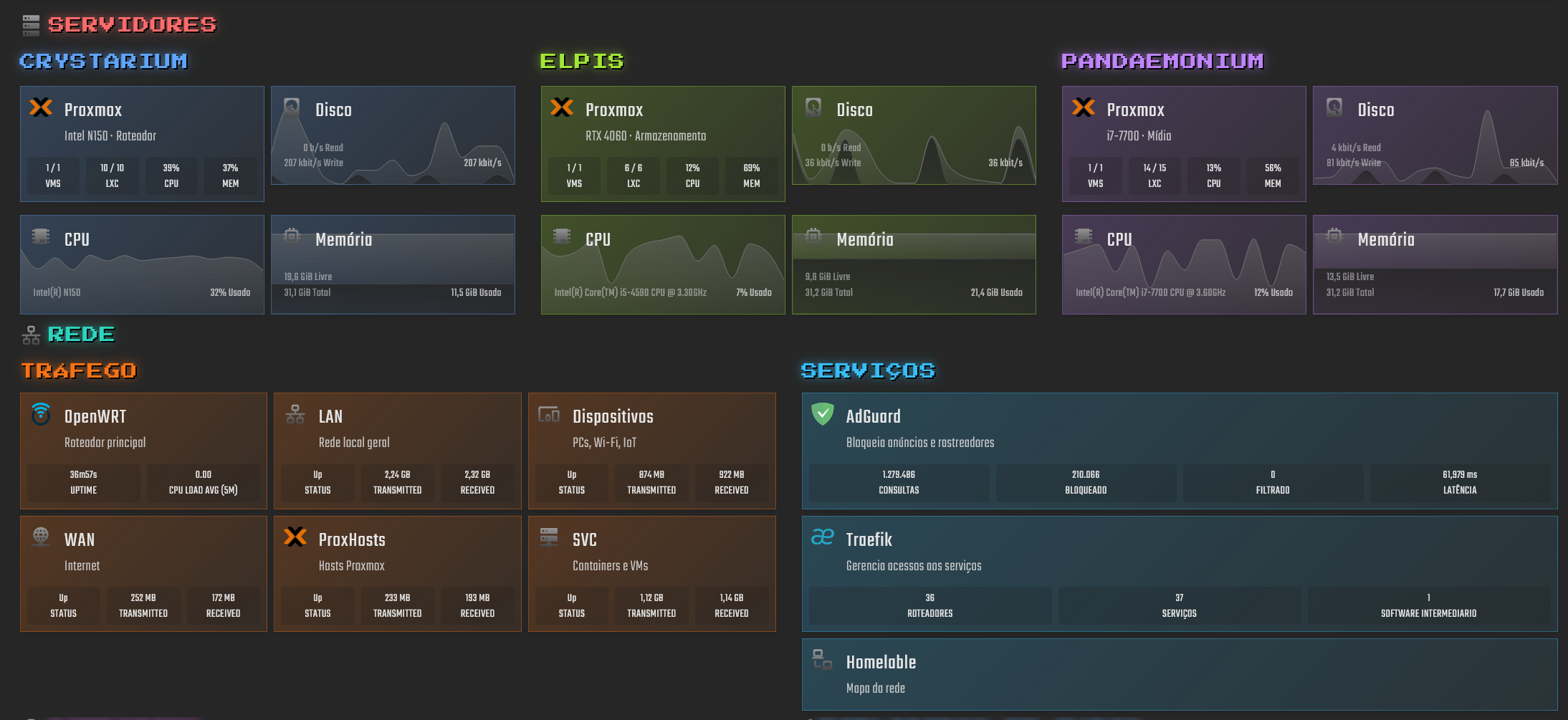Open the Homelable service title
The width and height of the screenshot is (1568, 720).
881,662
